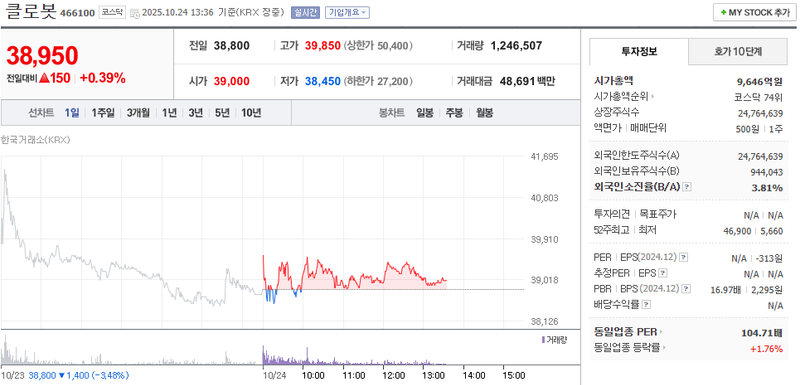Click the 코스닥 market label
Image resolution: width=800 pixels, height=385 pixels.
click(x=112, y=13)
